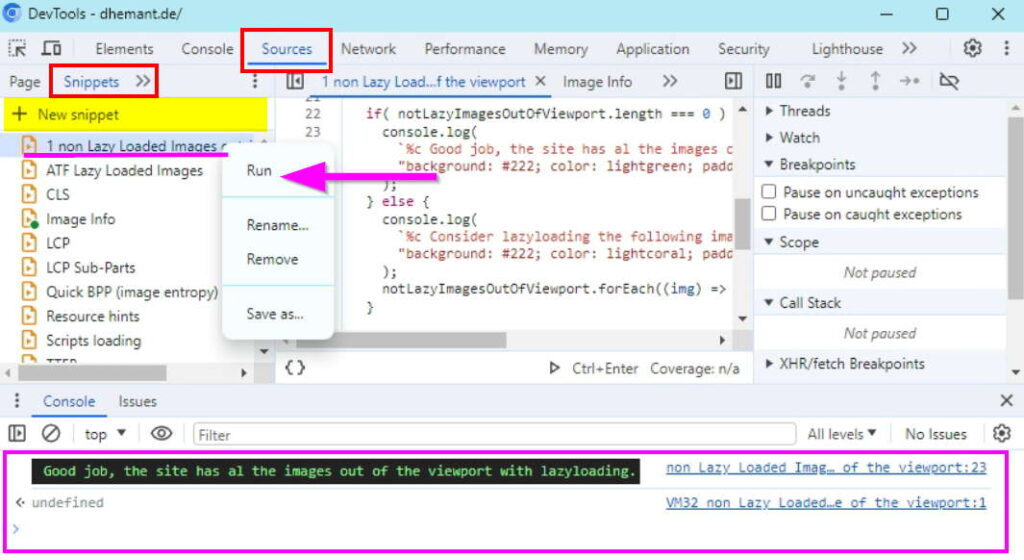This screenshot has height=560, width=1024.
Task: Show more navigator tabs next to Snippets
Action: click(x=143, y=81)
